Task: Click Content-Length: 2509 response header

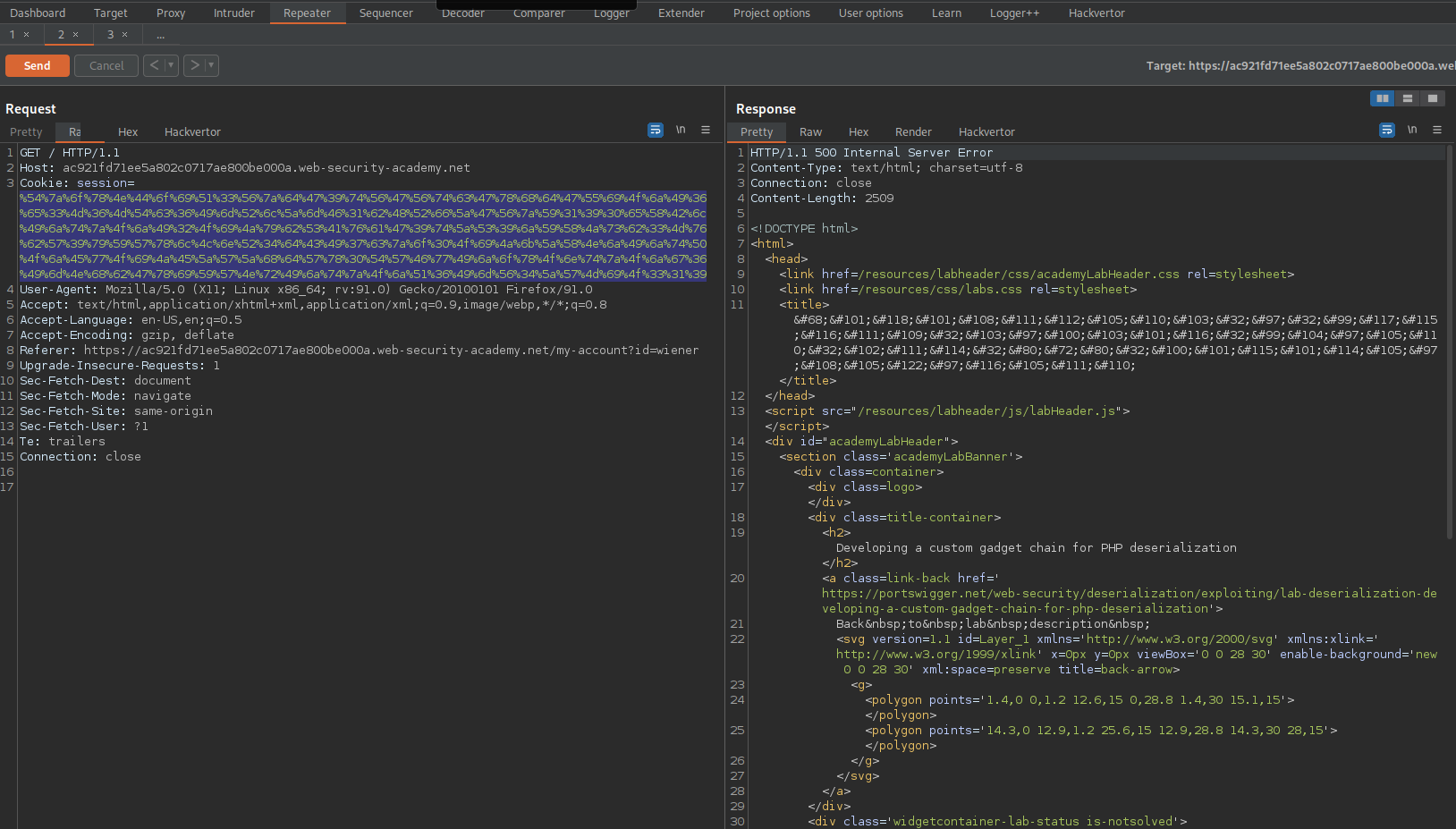Action: (x=822, y=199)
